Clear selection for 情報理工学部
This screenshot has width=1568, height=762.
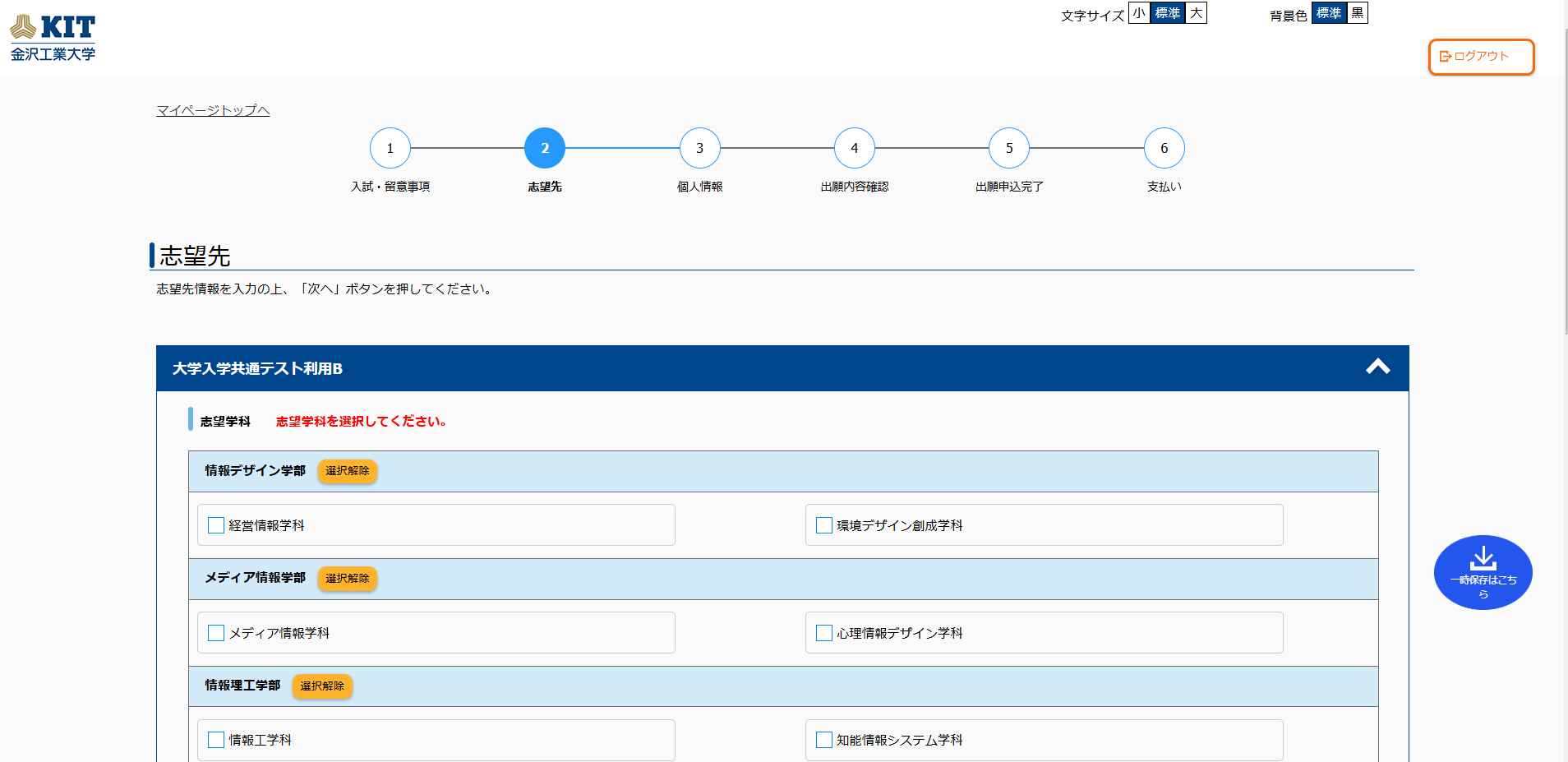click(322, 686)
